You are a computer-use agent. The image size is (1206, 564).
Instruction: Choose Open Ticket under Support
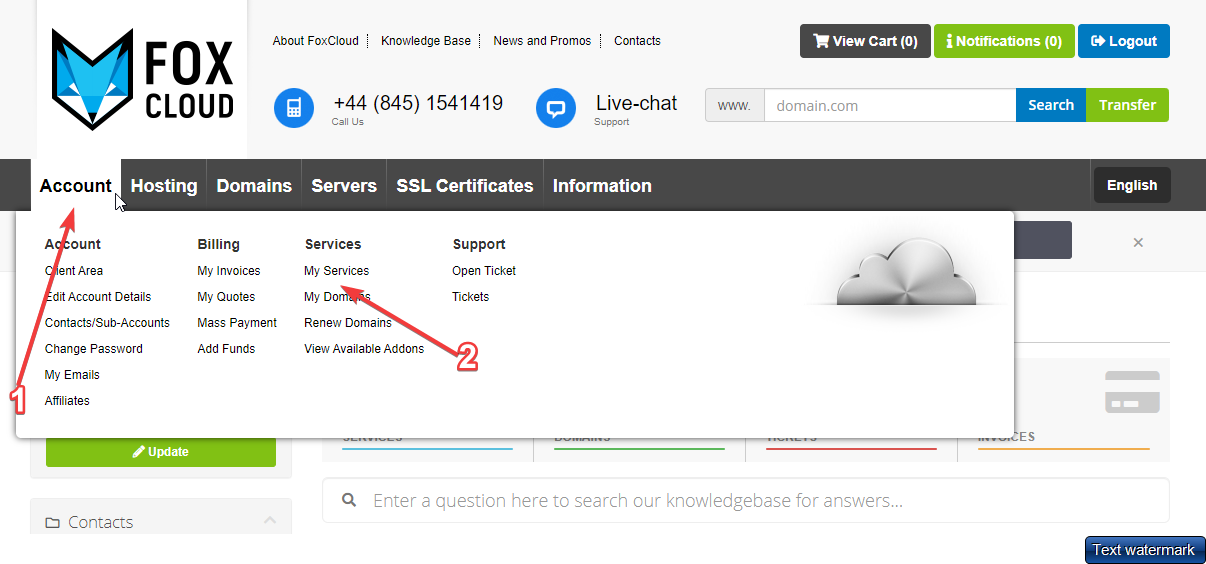tap(484, 271)
